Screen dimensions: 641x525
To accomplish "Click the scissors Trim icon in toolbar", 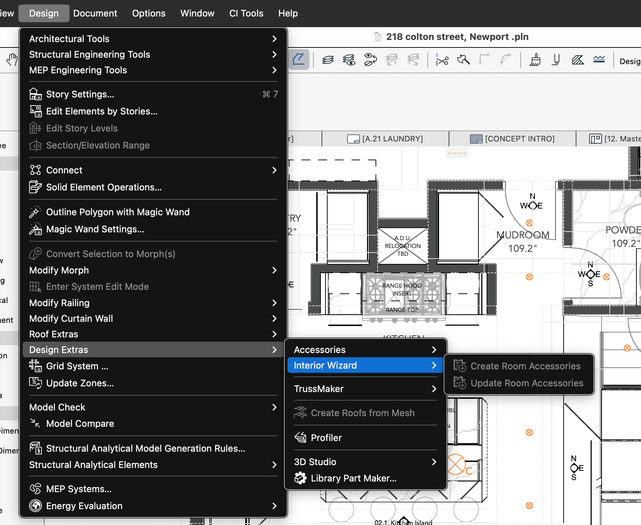I will (441, 61).
